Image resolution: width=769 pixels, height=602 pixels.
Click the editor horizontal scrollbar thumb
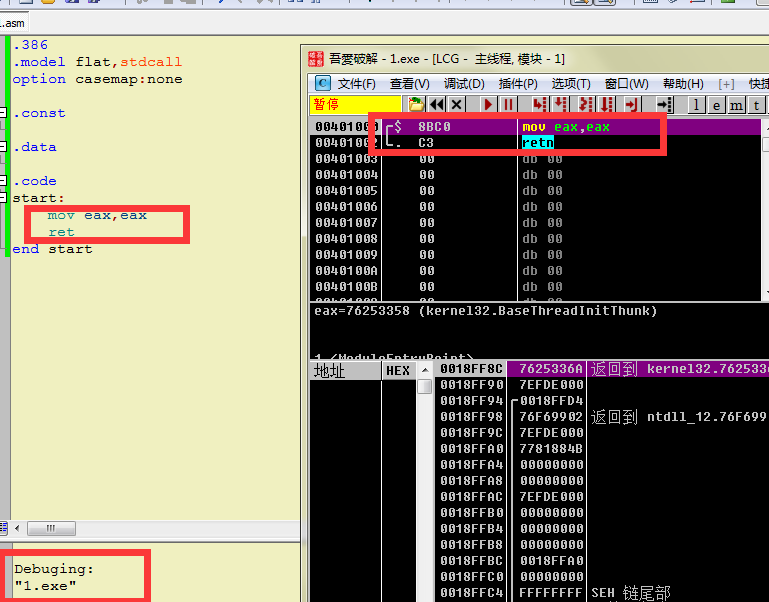(x=51, y=528)
